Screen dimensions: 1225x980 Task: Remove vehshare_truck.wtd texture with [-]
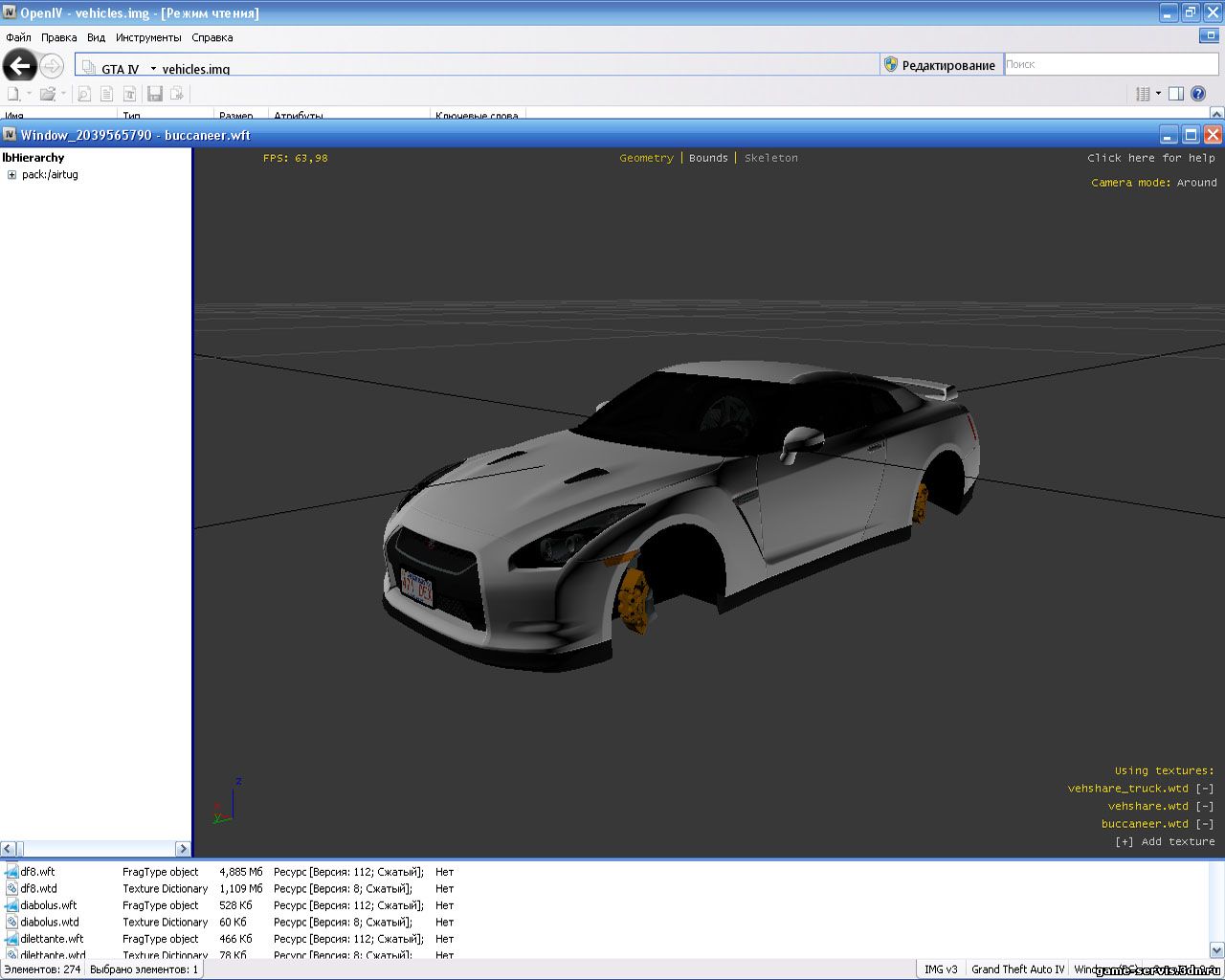pyautogui.click(x=1205, y=789)
